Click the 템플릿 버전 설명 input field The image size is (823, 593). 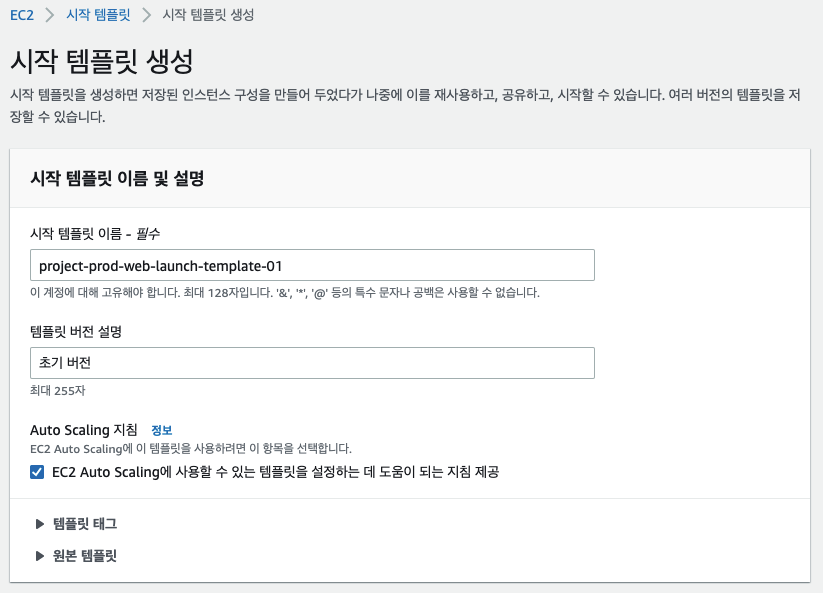point(312,363)
